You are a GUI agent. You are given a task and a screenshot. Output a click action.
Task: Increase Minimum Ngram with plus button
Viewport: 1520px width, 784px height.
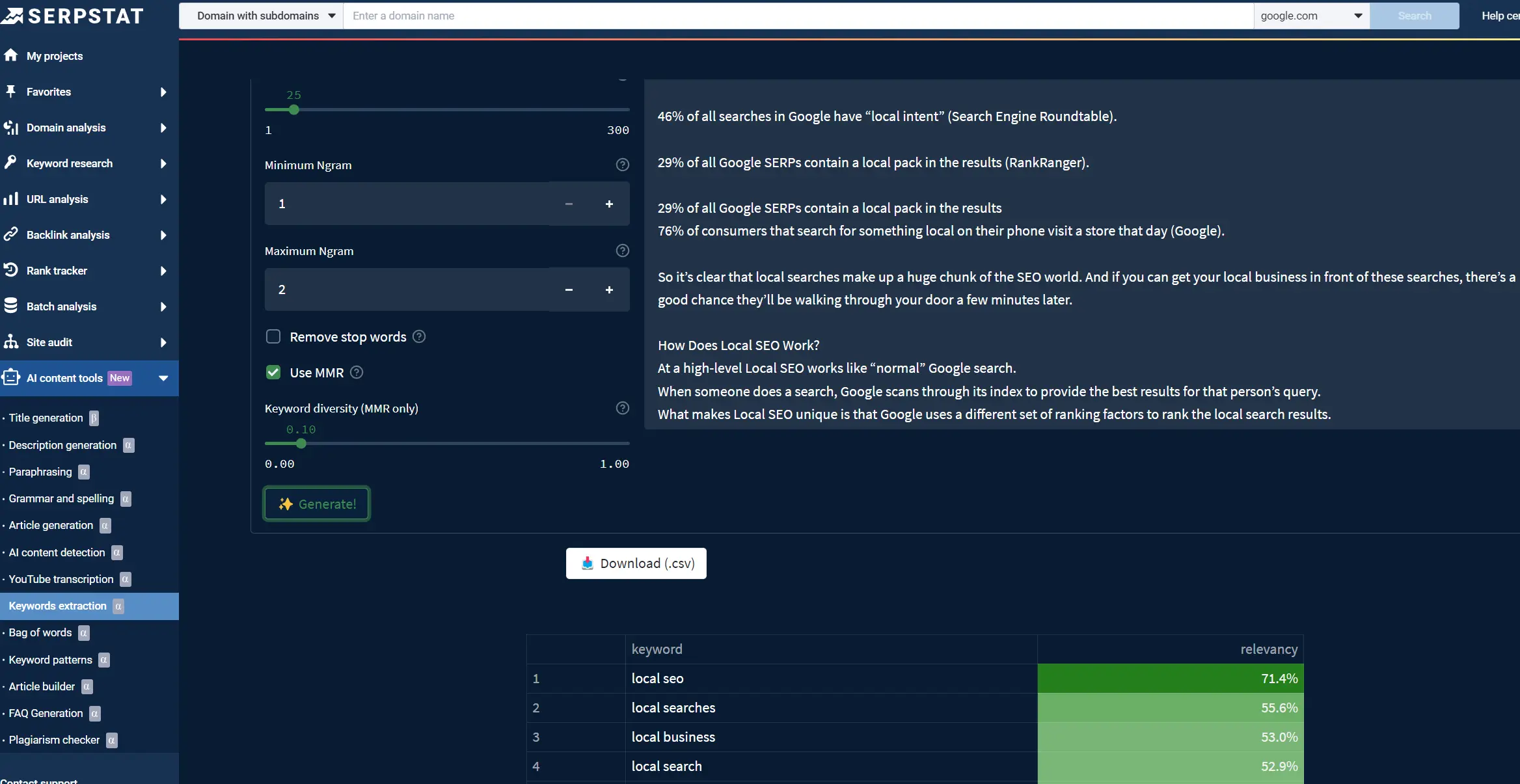click(x=609, y=204)
